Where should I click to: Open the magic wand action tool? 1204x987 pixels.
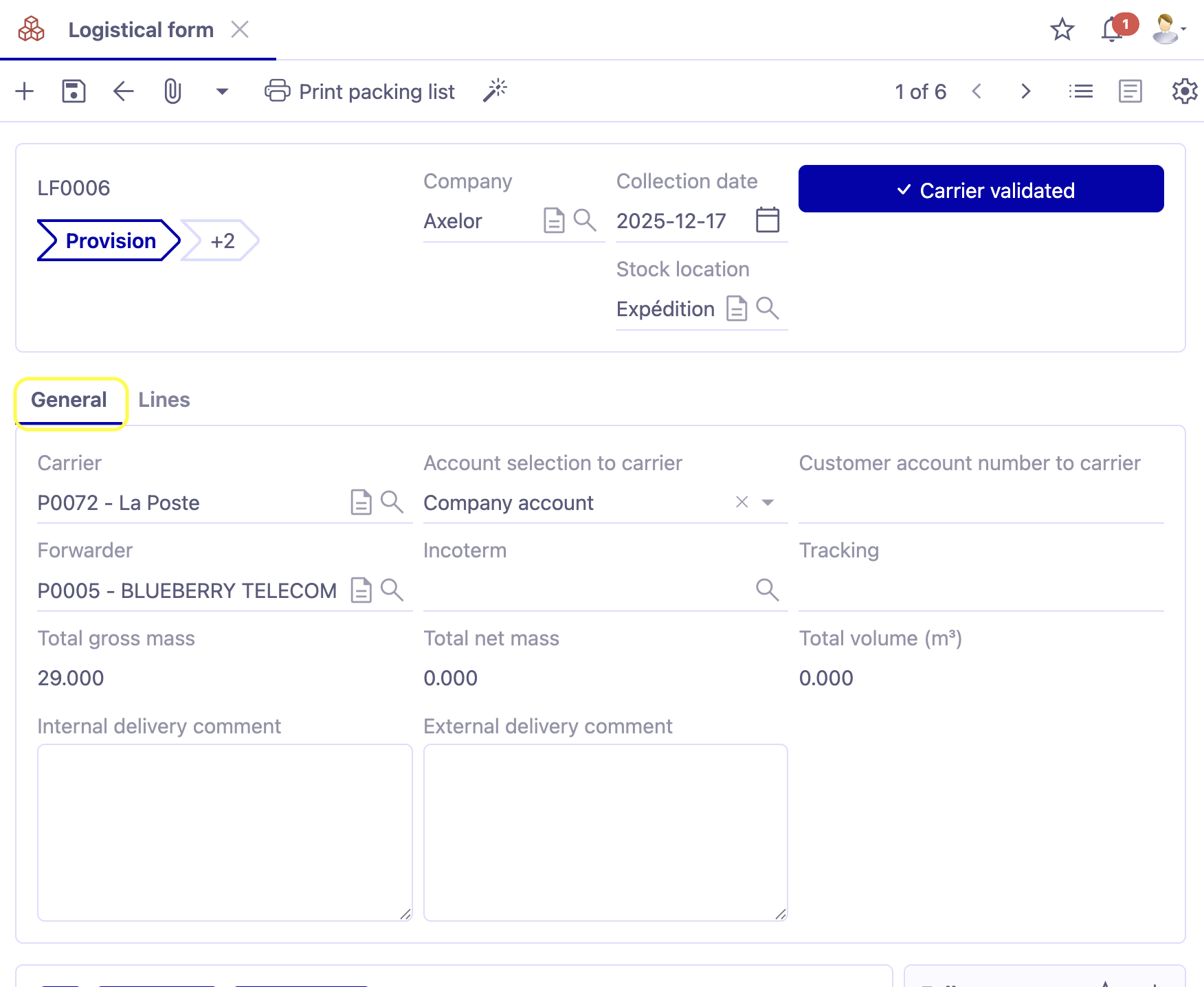tap(494, 90)
